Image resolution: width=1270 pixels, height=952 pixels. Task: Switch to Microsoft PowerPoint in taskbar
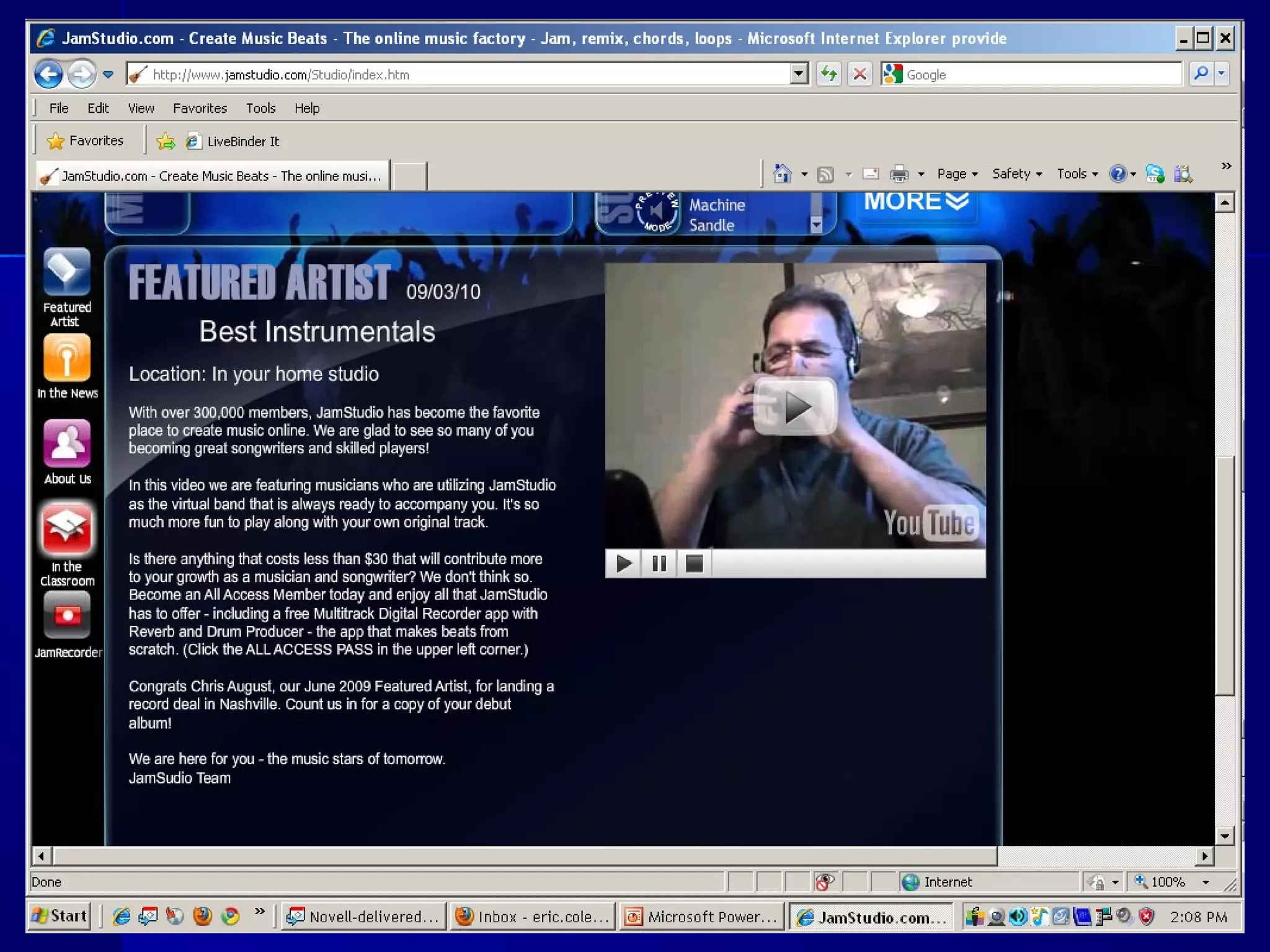coord(701,917)
